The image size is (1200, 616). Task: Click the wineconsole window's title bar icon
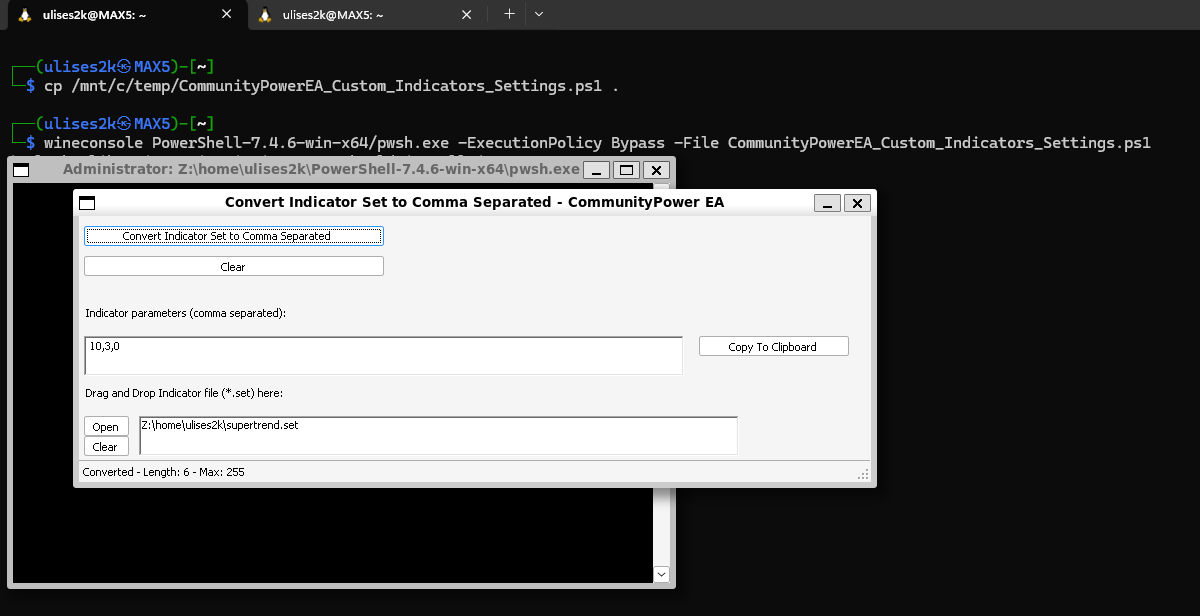coord(21,170)
